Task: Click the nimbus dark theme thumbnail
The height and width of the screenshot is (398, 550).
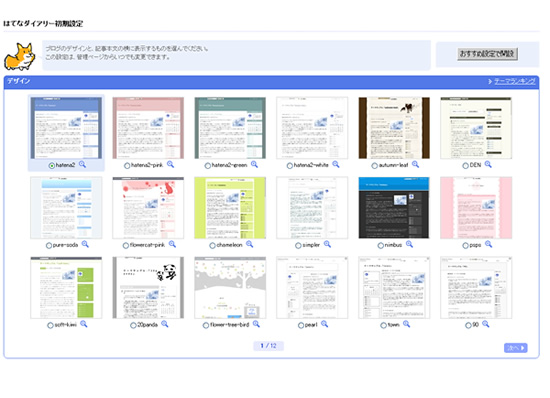Action: pos(394,208)
